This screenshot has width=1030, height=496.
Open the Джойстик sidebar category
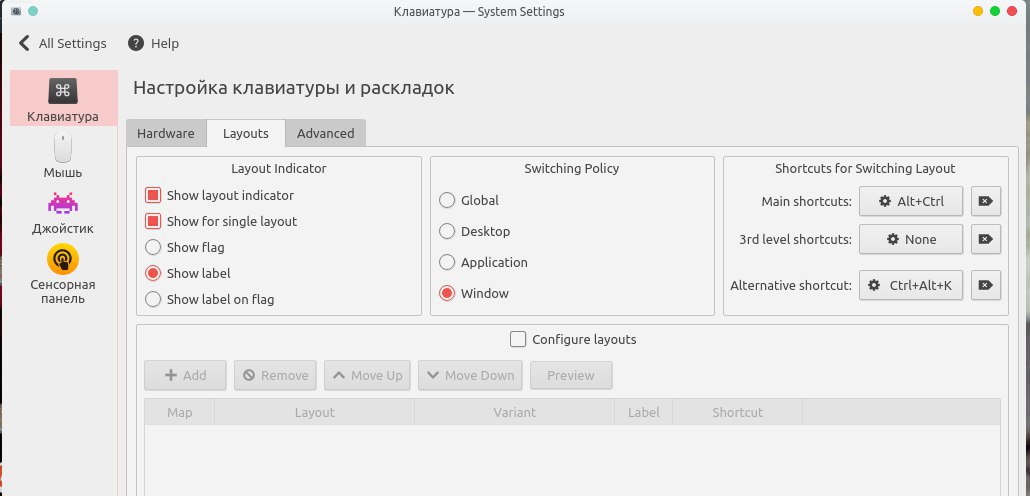(63, 212)
